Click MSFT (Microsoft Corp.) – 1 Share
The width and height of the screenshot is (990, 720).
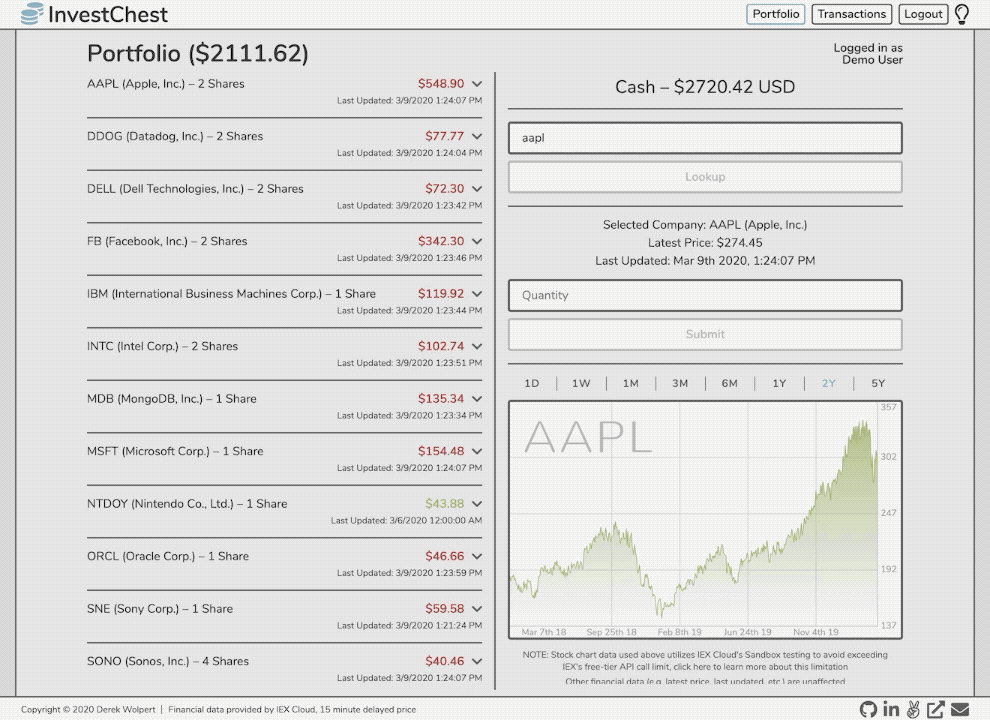pos(175,451)
